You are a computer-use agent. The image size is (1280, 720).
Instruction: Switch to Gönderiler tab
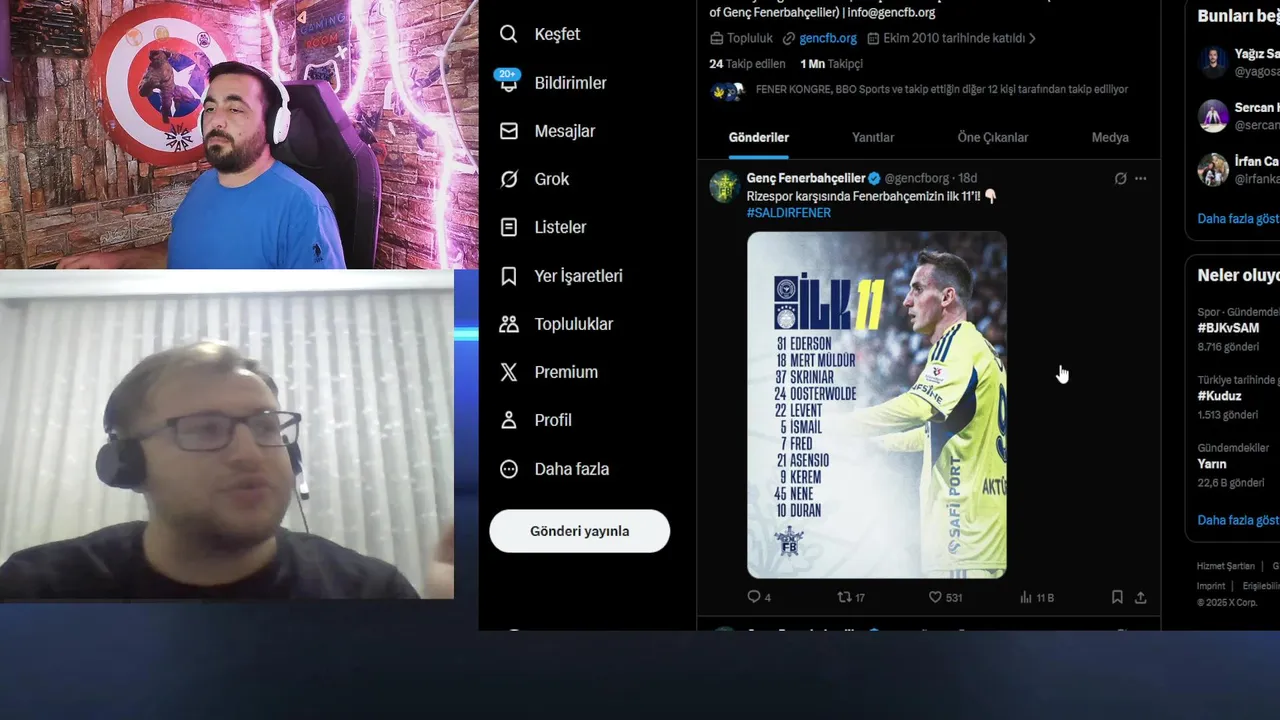758,137
